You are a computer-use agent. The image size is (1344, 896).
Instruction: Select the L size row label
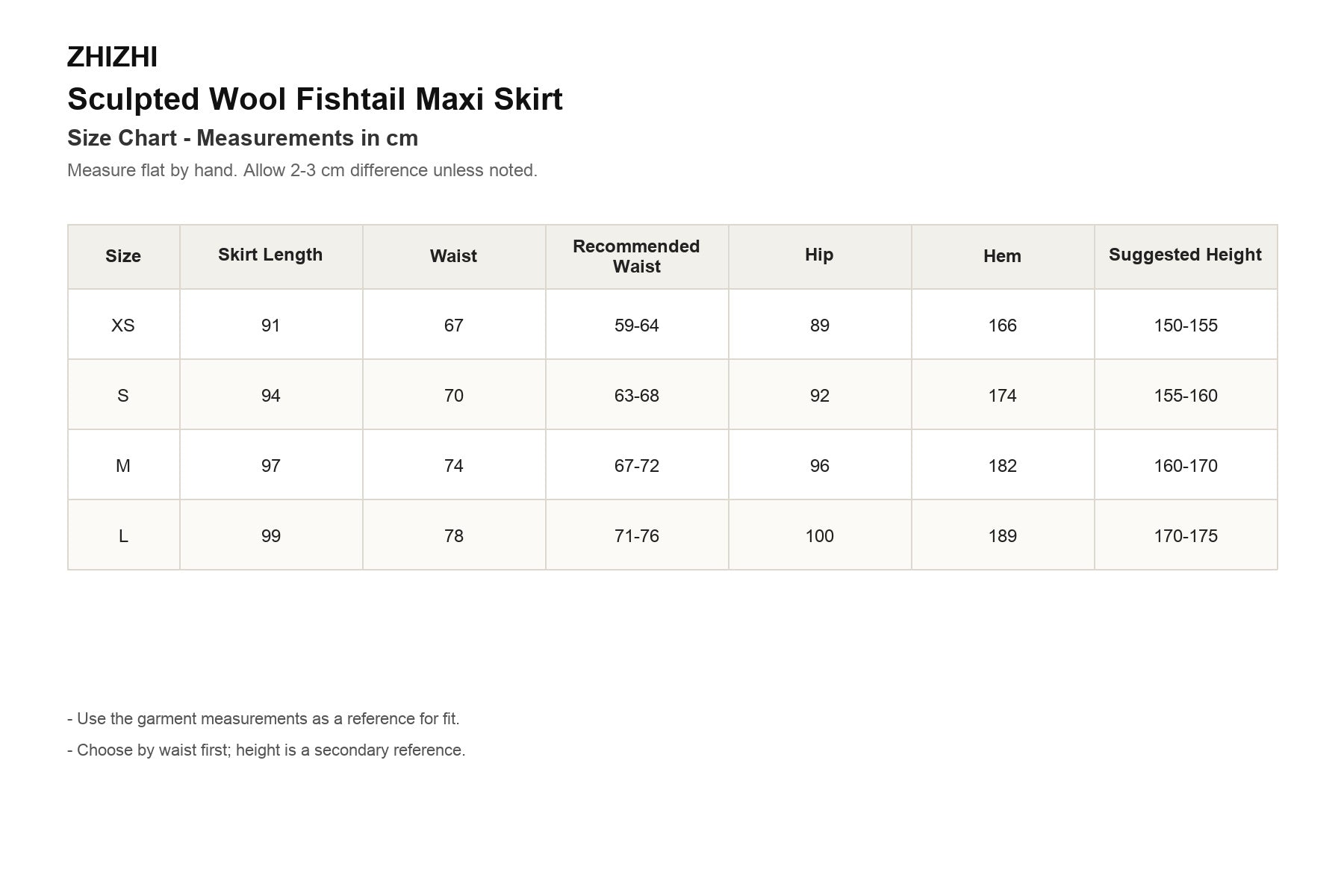click(123, 536)
